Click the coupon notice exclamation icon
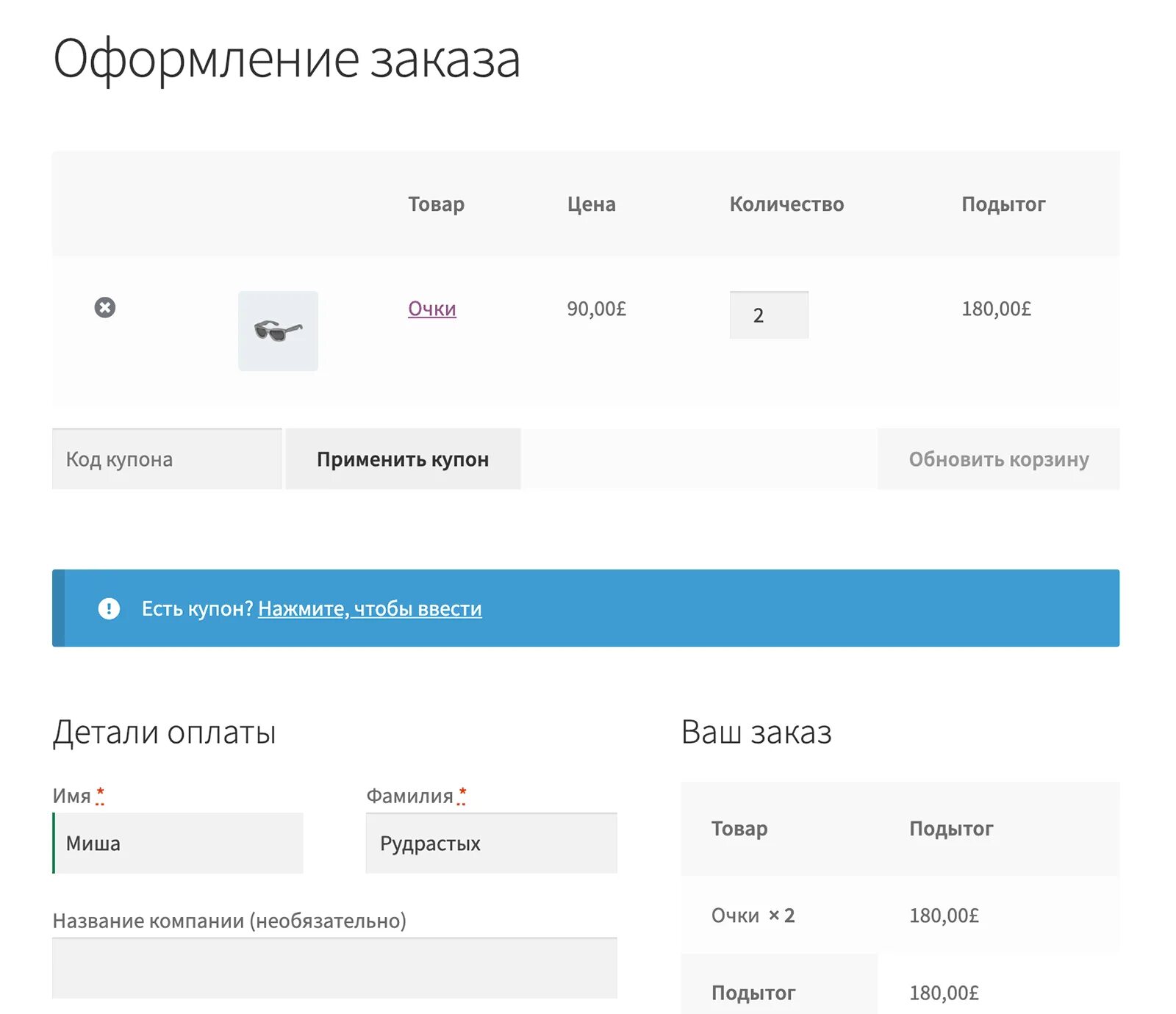 (109, 608)
